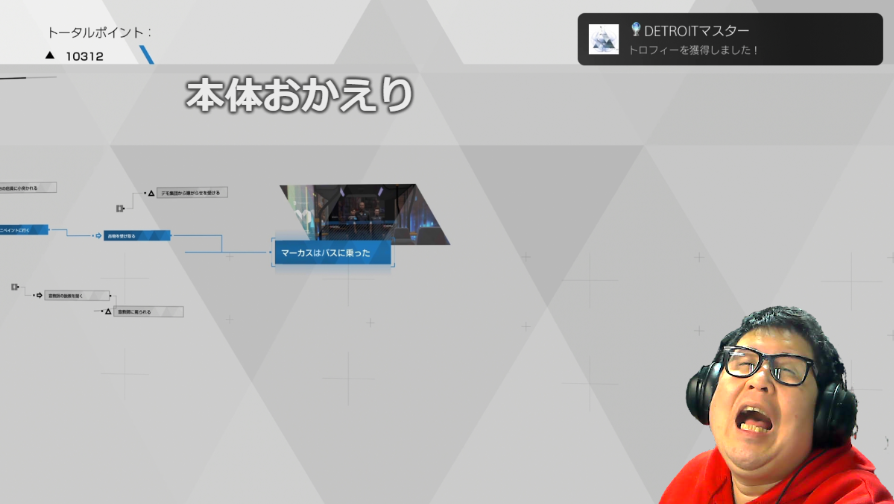Click the arrow icon before 説教を聞く node
Image resolution: width=894 pixels, height=504 pixels.
pos(39,295)
